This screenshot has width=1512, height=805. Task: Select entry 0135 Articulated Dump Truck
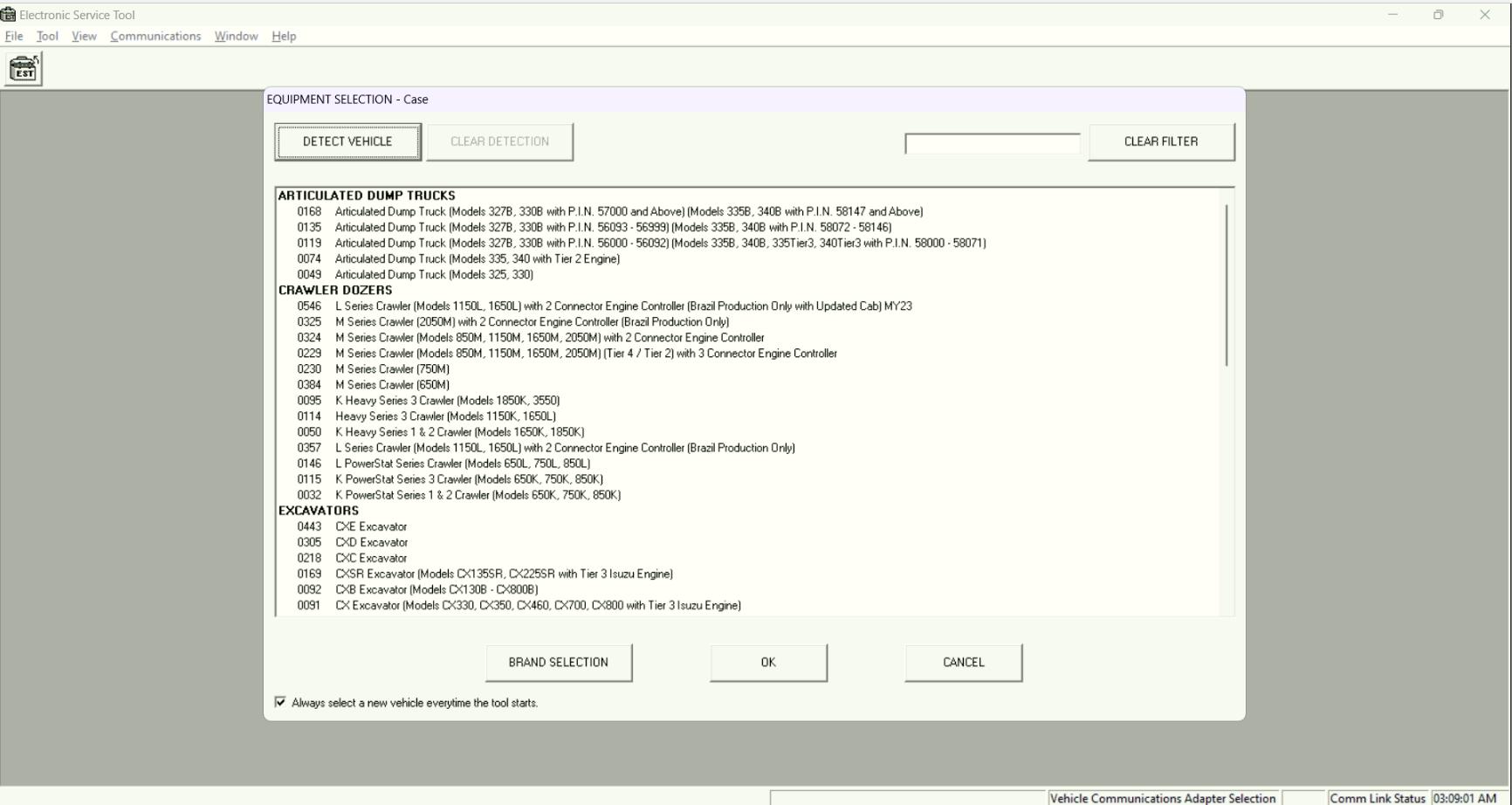[x=594, y=227]
